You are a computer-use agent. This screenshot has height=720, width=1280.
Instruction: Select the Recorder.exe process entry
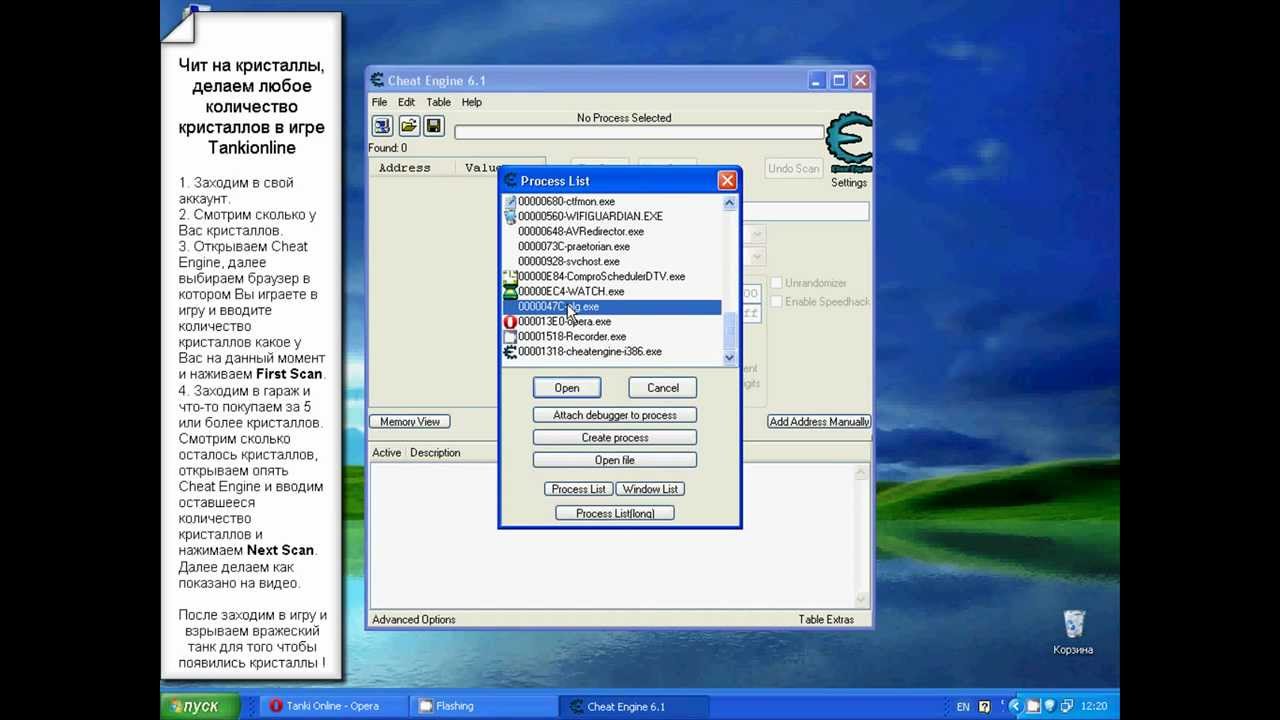pos(611,337)
